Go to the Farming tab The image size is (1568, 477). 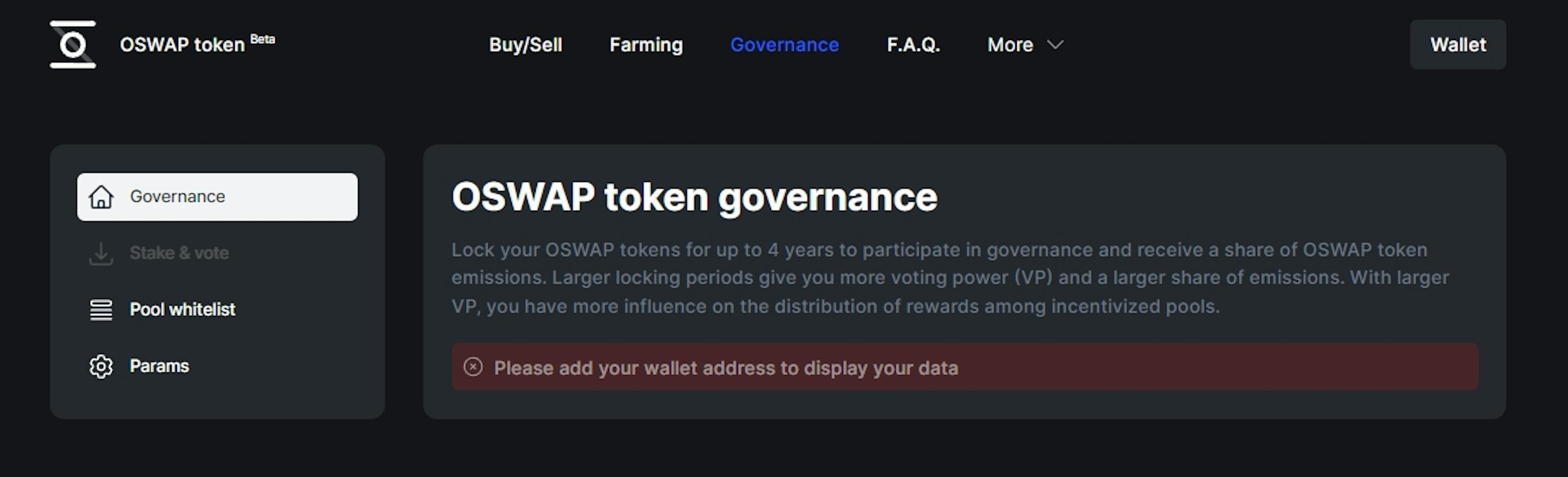coord(646,45)
